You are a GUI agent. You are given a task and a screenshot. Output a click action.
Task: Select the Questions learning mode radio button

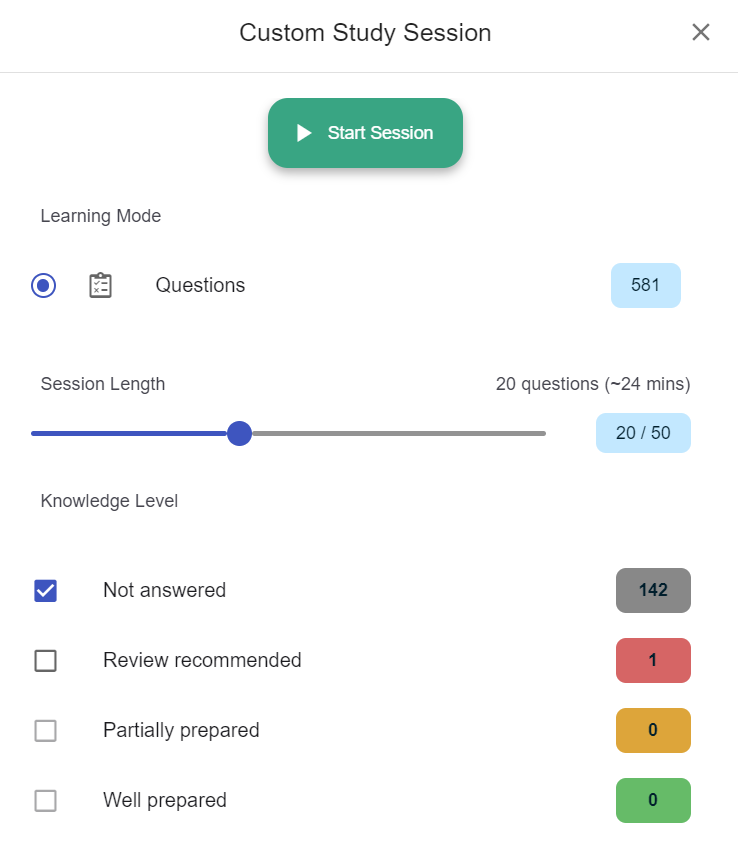click(x=43, y=285)
